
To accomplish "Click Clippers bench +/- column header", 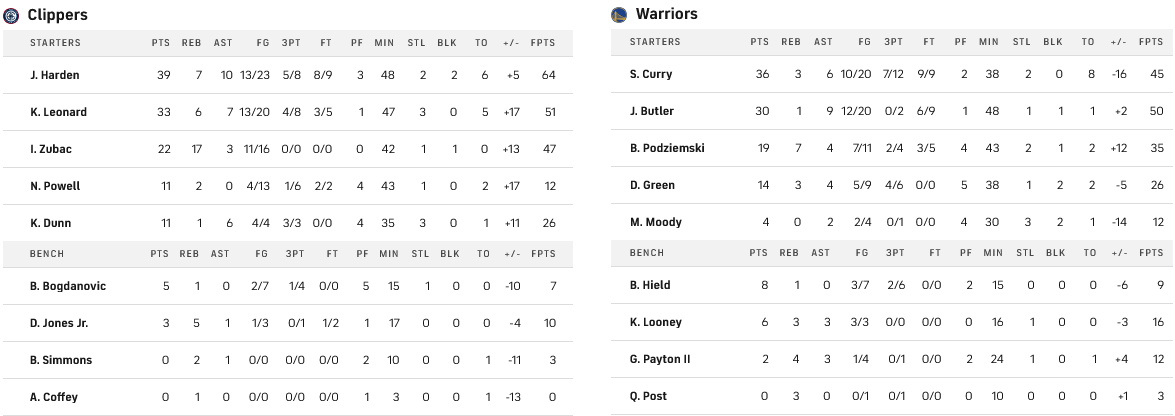I will pyautogui.click(x=513, y=254).
